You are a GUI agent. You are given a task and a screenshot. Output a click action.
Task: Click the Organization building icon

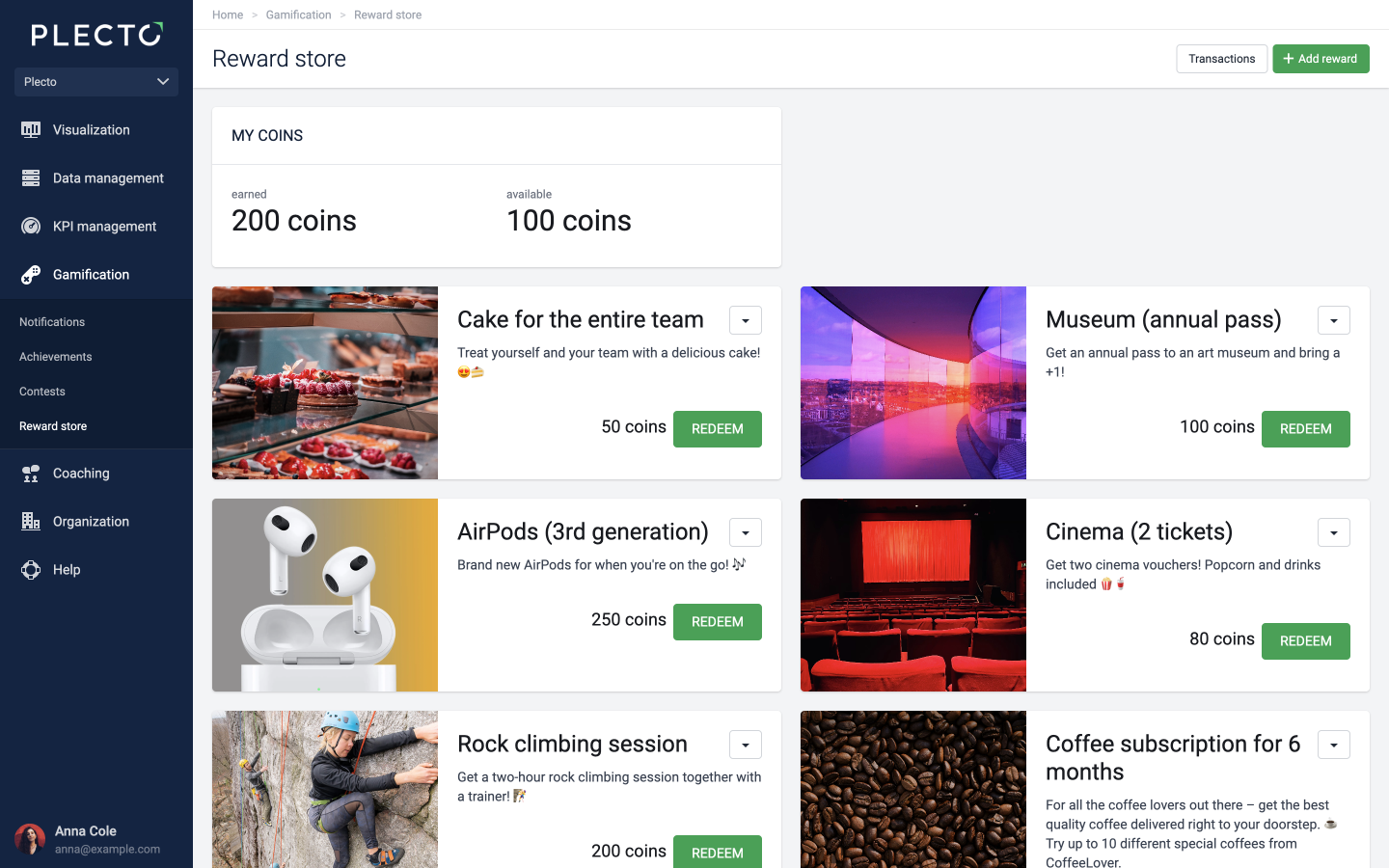(31, 521)
